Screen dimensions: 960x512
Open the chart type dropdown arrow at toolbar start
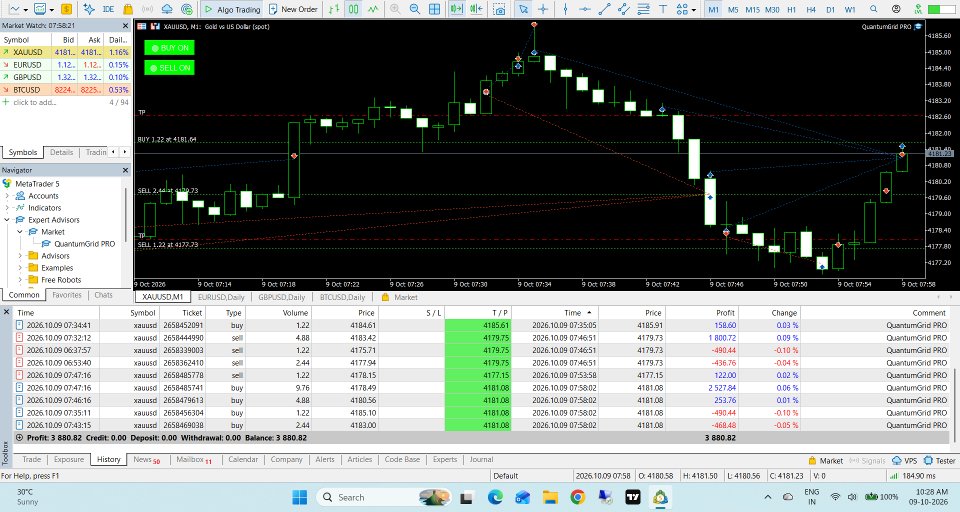tap(26, 10)
